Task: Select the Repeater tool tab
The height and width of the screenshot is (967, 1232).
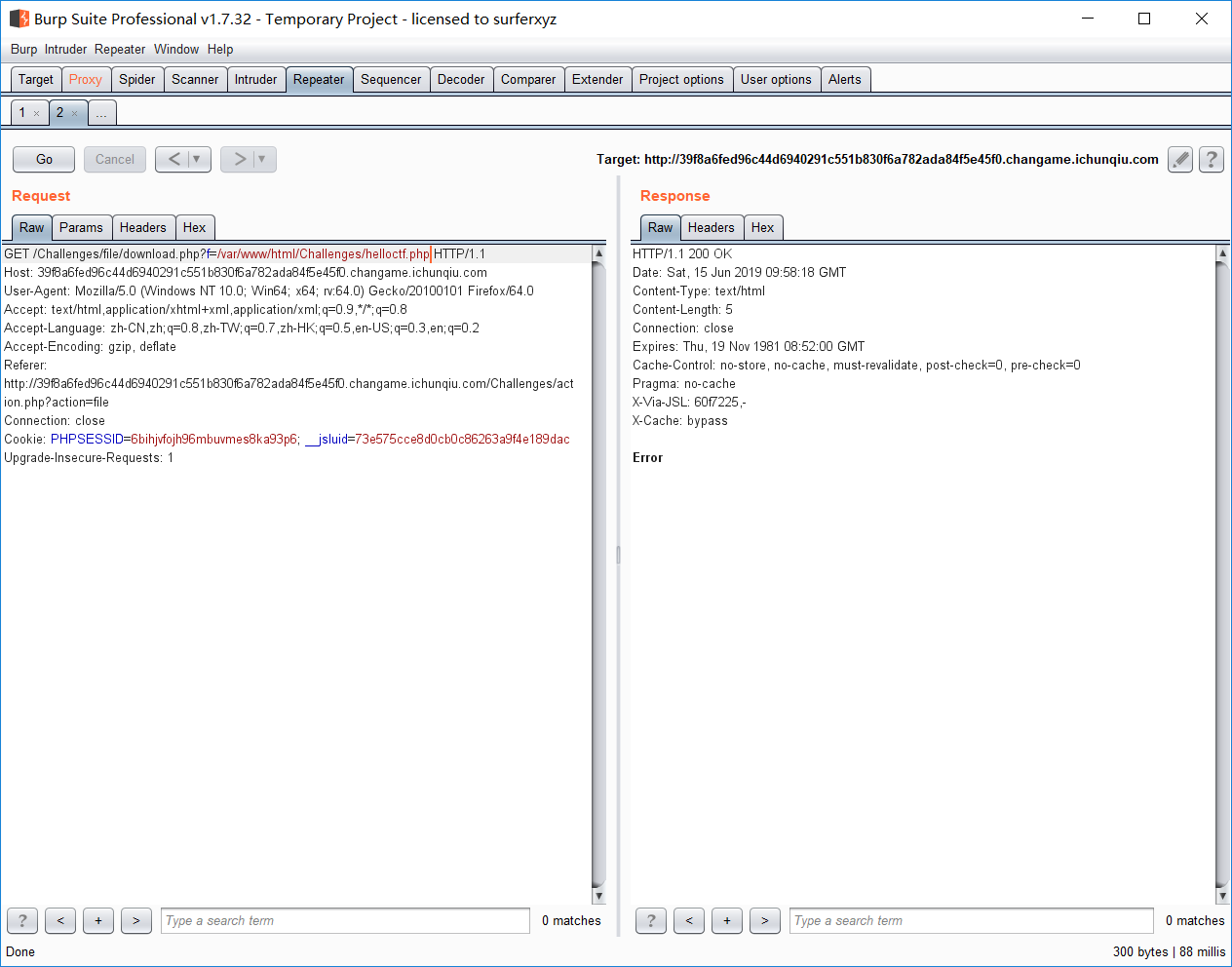Action: click(x=319, y=80)
